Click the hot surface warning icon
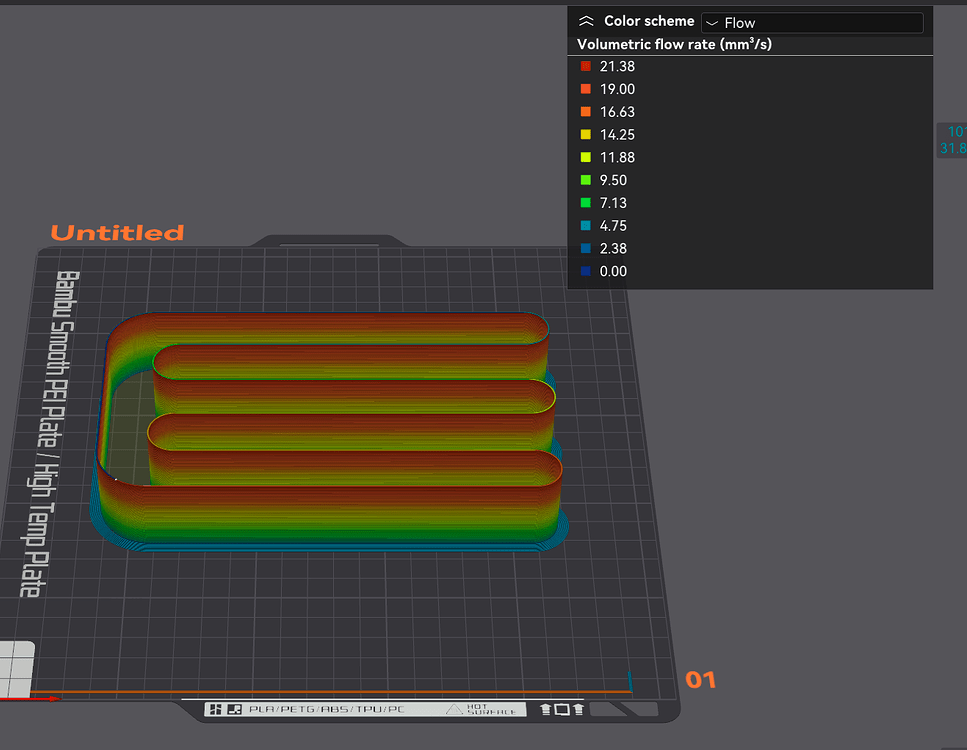Viewport: 967px width, 750px height. [x=455, y=709]
